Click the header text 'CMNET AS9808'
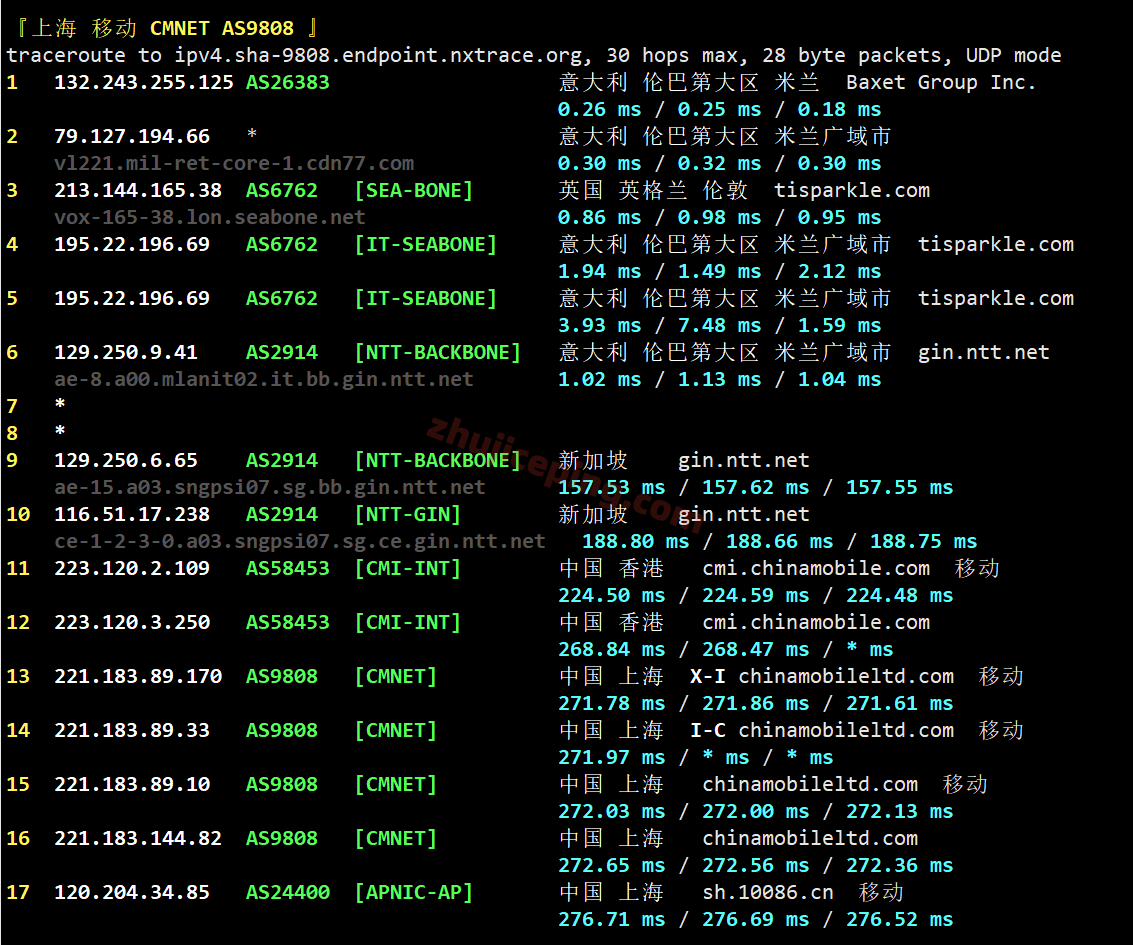This screenshot has height=945, width=1133. pos(222,28)
